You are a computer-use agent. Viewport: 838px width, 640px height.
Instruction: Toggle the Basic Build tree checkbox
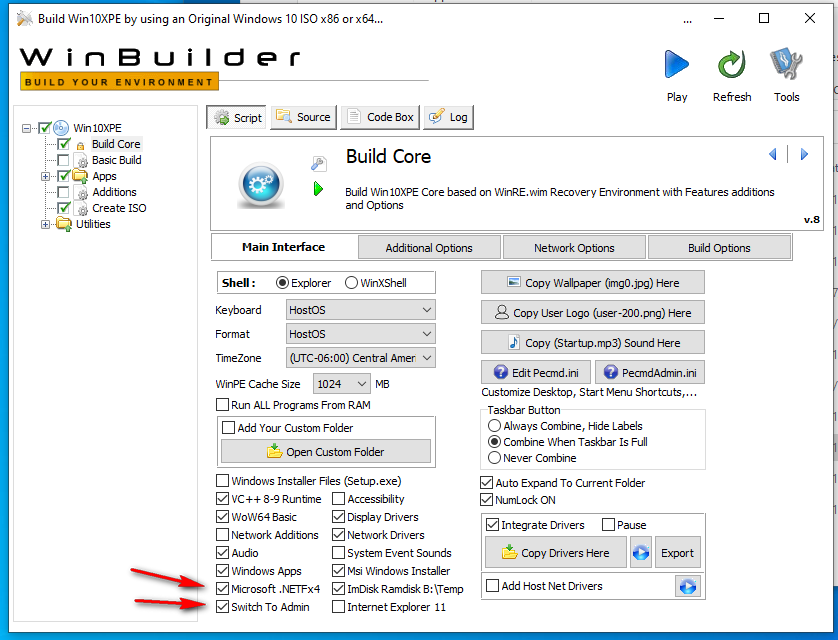click(63, 160)
